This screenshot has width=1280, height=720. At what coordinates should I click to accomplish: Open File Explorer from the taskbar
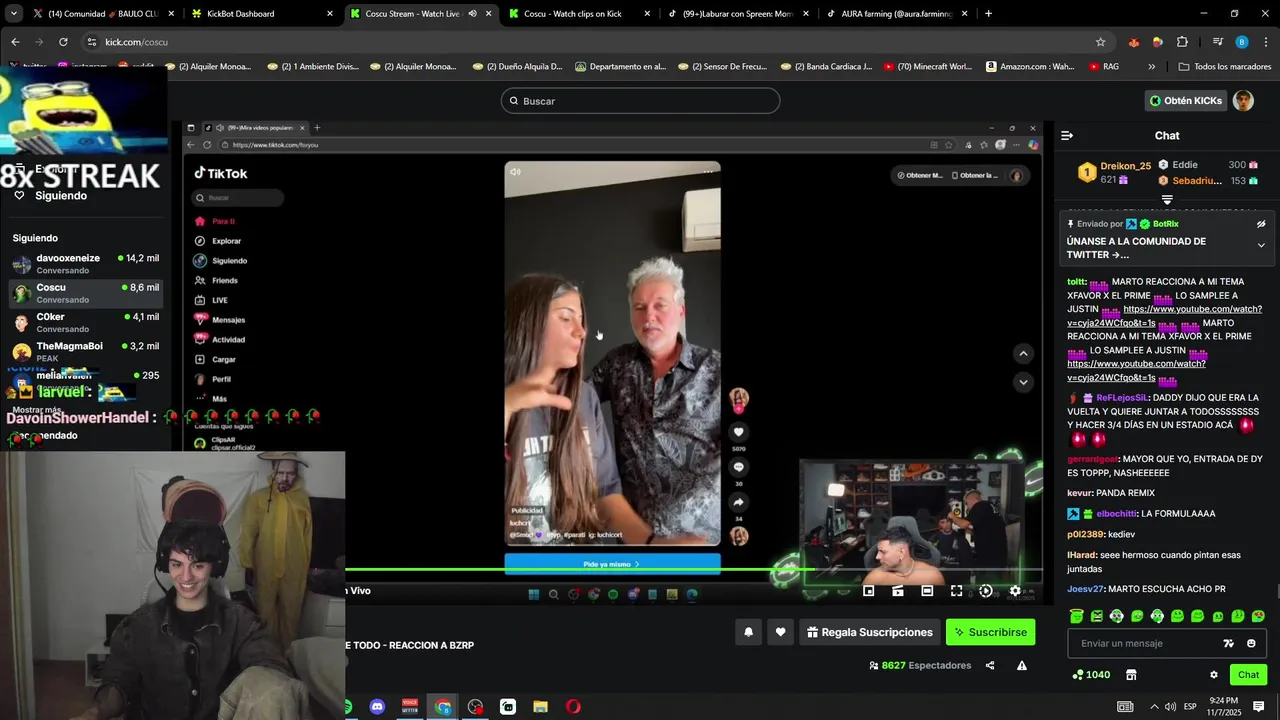pos(540,707)
